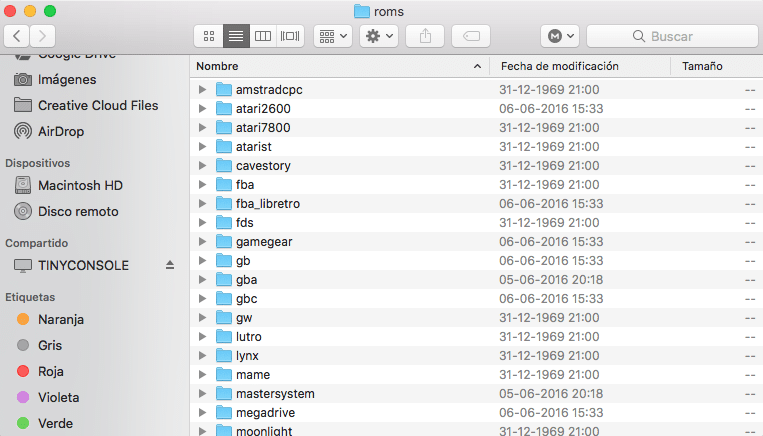This screenshot has height=436, width=763.
Task: Click the Share toolbar button
Action: [425, 36]
